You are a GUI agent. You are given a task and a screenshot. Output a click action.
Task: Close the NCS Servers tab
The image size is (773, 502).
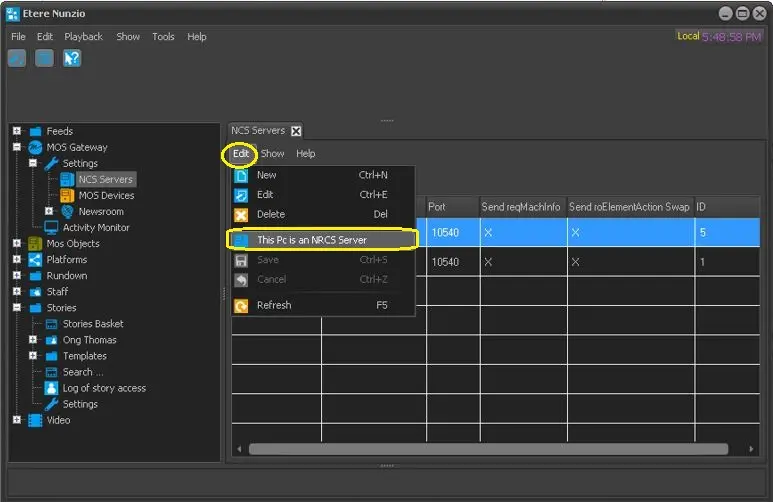pos(296,131)
